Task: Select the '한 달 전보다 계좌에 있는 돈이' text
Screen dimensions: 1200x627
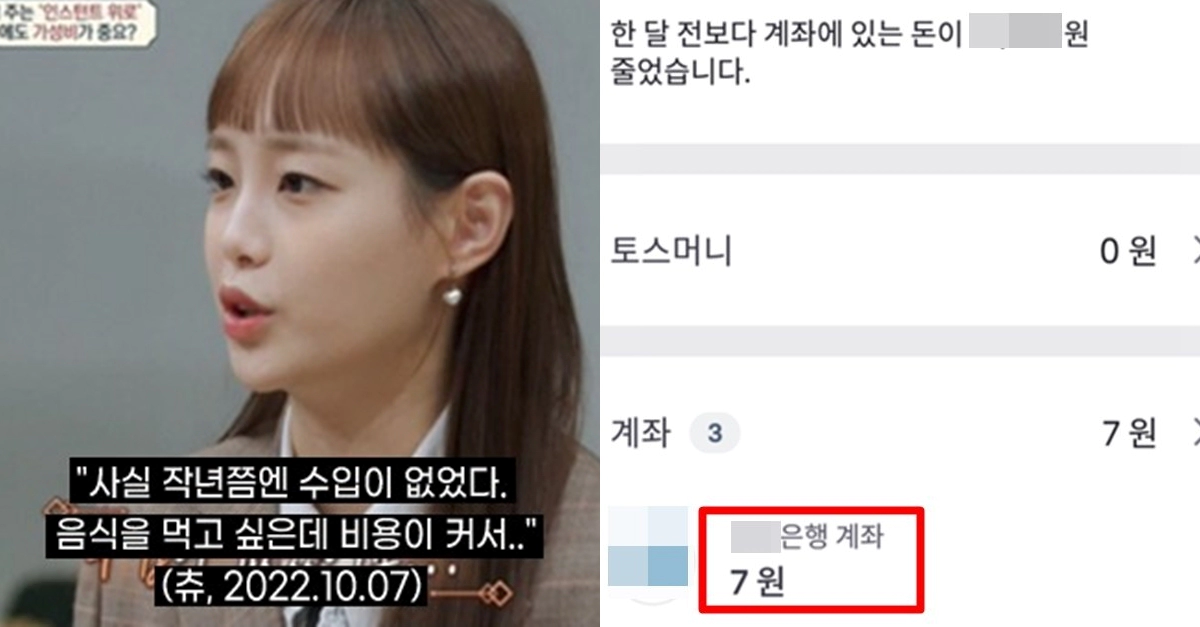Action: [x=786, y=34]
